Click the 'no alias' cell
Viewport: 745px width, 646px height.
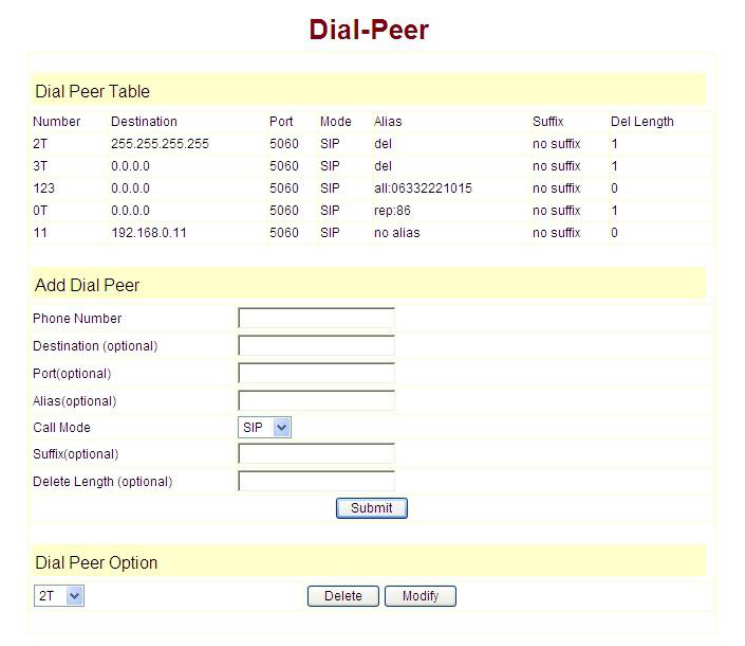pos(397,232)
